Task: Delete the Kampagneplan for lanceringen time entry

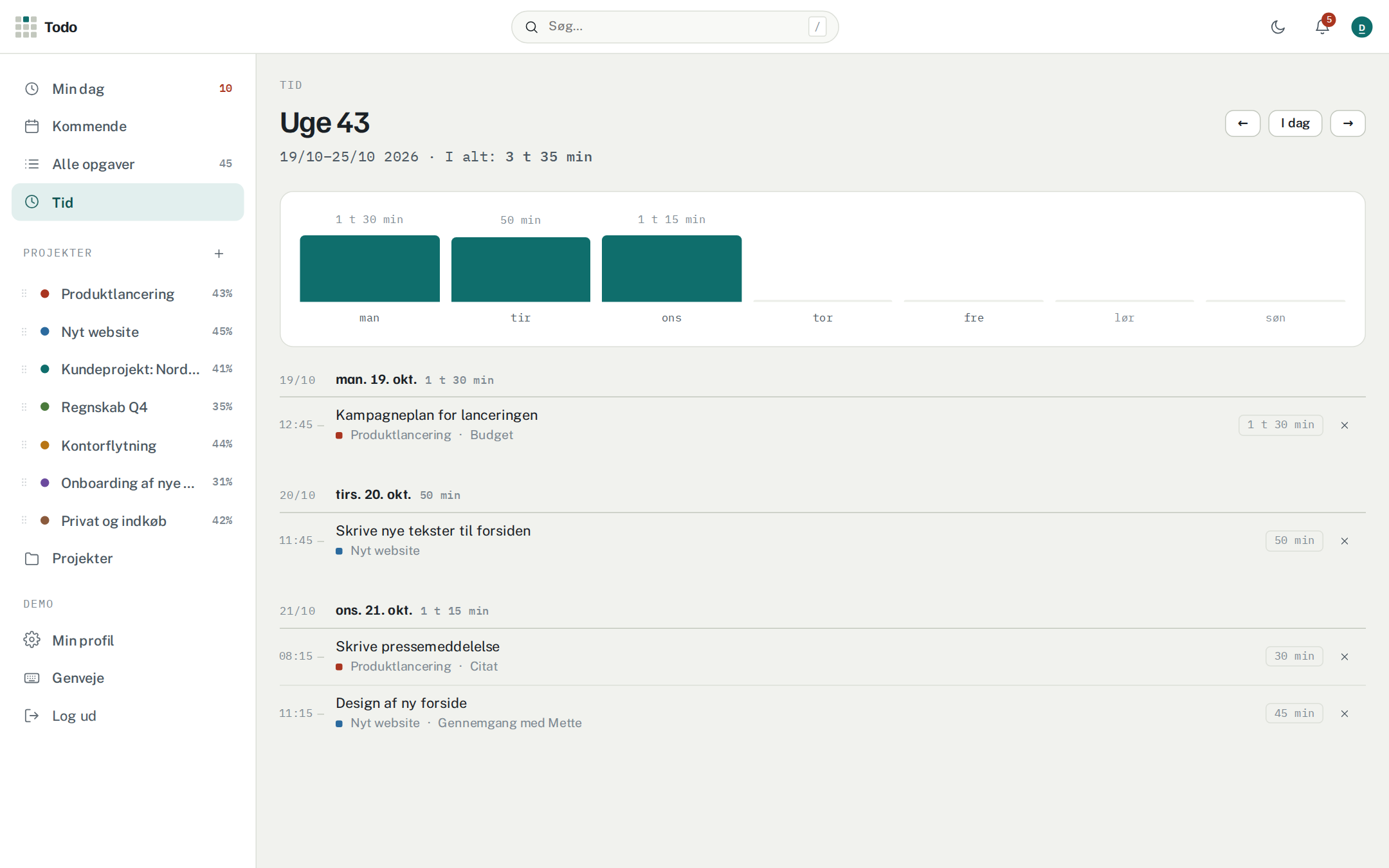Action: (x=1345, y=425)
